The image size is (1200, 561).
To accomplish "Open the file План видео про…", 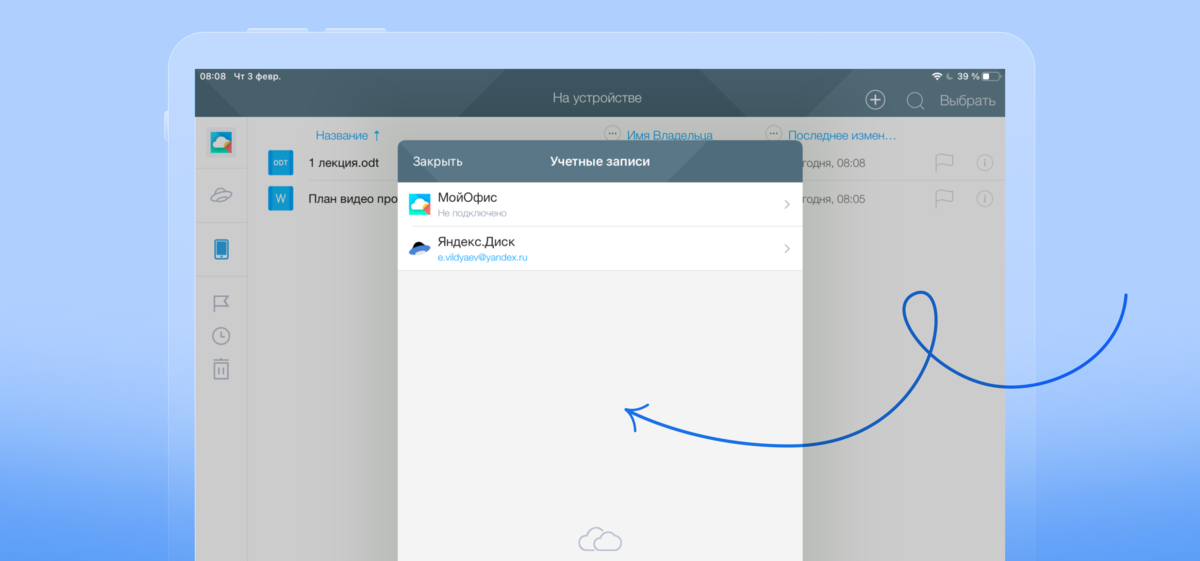I will (353, 199).
